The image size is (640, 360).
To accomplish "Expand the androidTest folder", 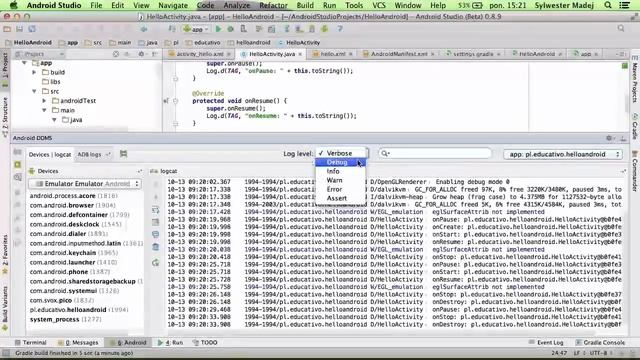I will pyautogui.click(x=44, y=101).
